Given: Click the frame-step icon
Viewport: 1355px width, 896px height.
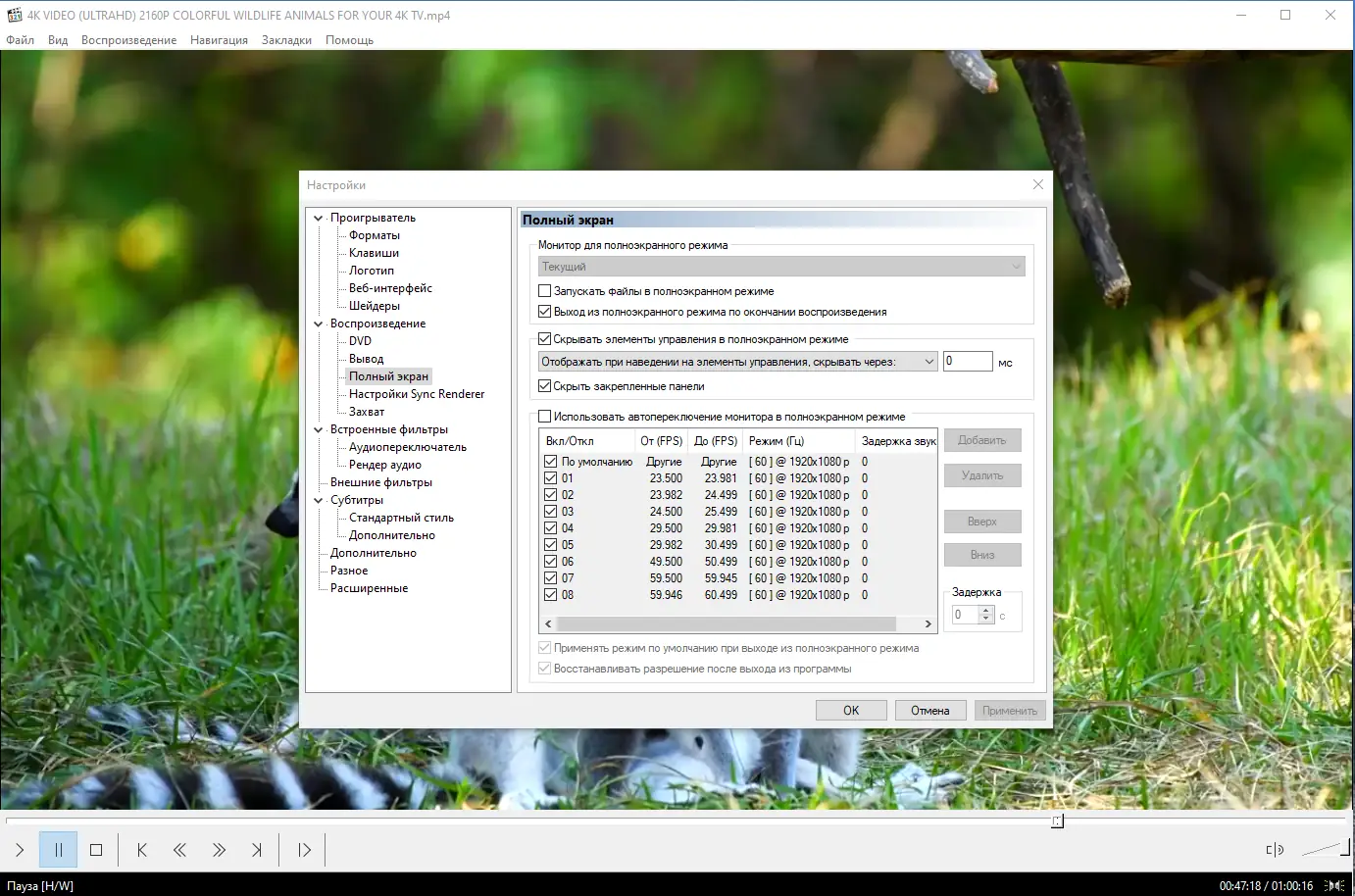Looking at the screenshot, I should [x=304, y=850].
